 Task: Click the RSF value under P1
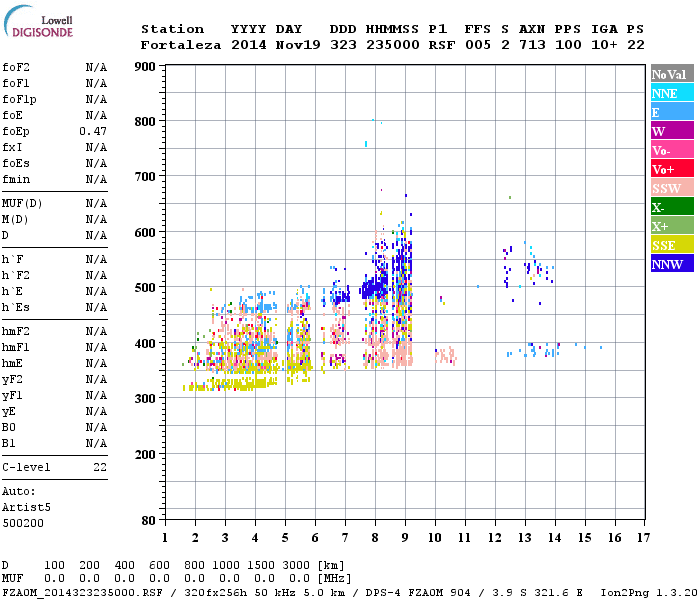click(442, 45)
